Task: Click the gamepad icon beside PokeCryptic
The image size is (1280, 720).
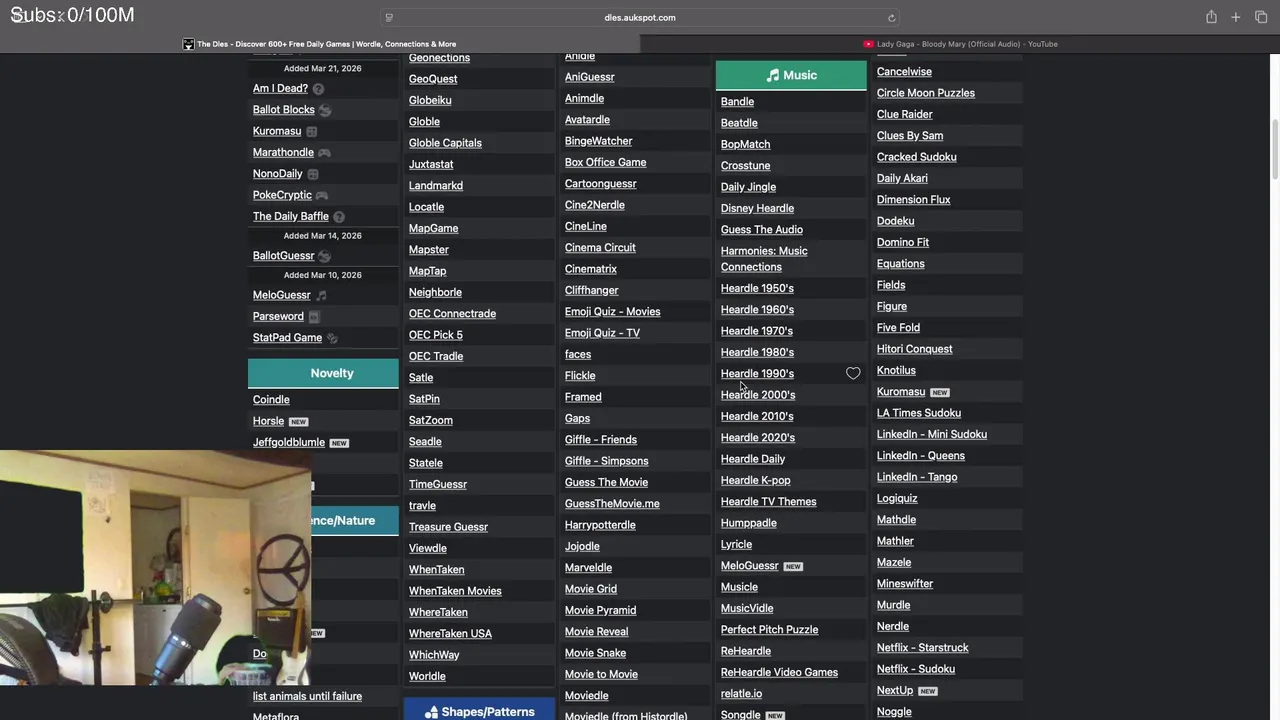Action: coord(321,195)
